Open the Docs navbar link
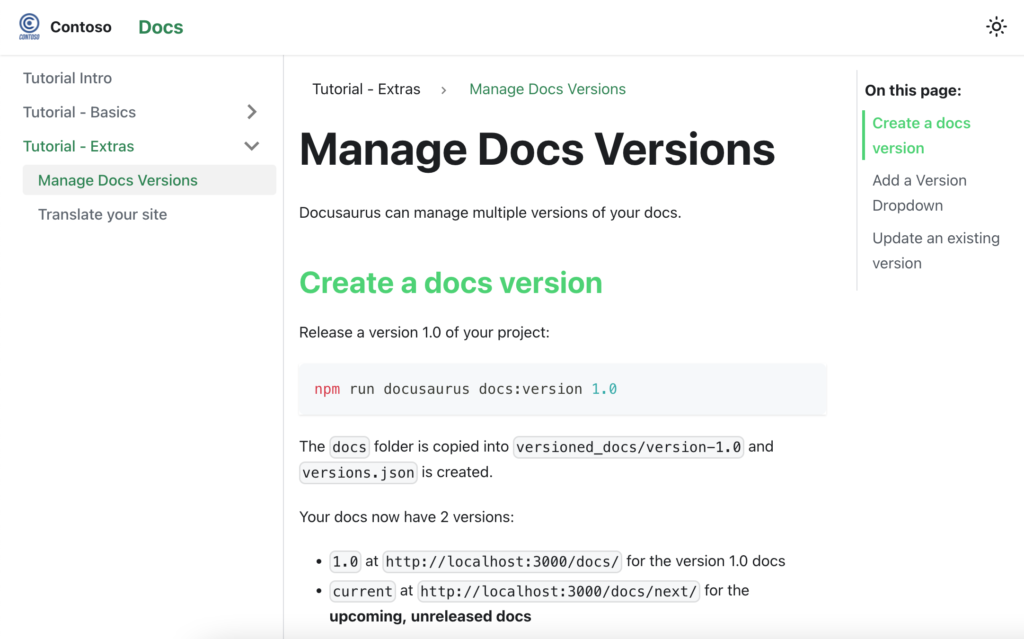Image resolution: width=1024 pixels, height=639 pixels. (160, 27)
